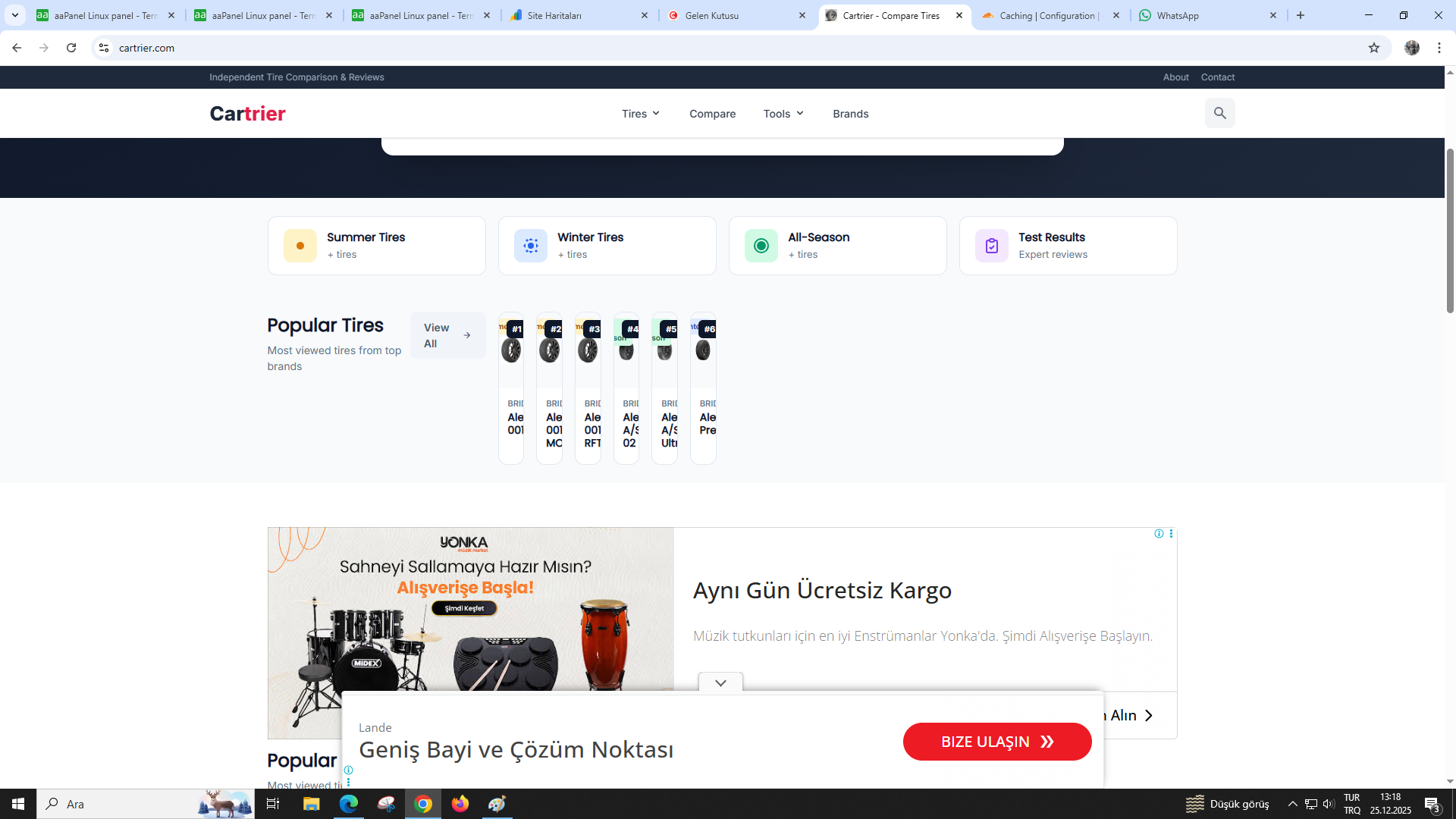1456x819 pixels.
Task: Open the Chrome three-dot menu
Action: click(x=1439, y=48)
